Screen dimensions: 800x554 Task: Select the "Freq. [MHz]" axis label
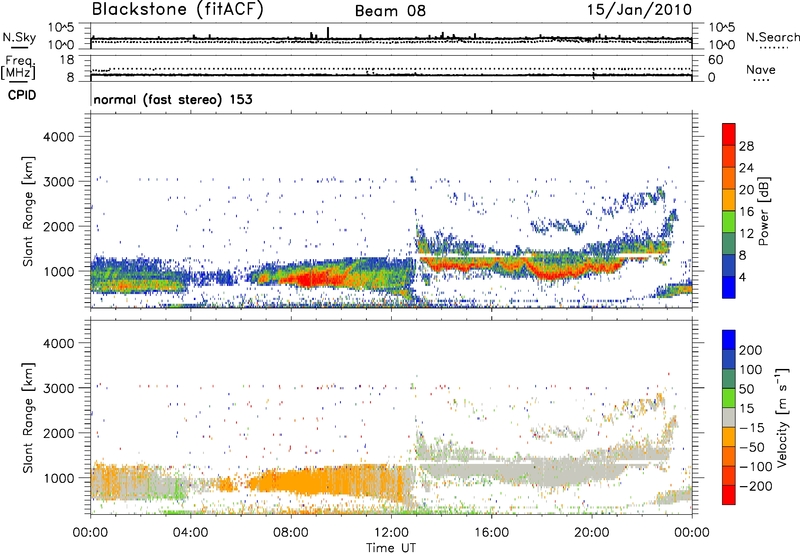(x=18, y=67)
